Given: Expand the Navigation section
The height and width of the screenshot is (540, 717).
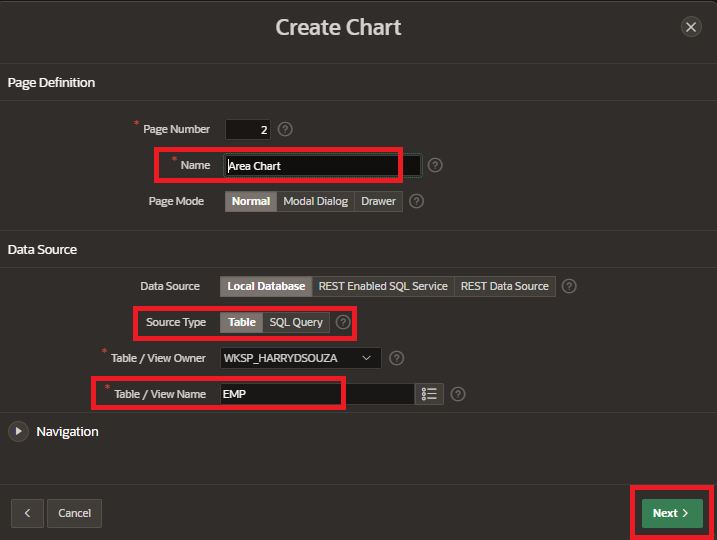Looking at the screenshot, I should 19,431.
